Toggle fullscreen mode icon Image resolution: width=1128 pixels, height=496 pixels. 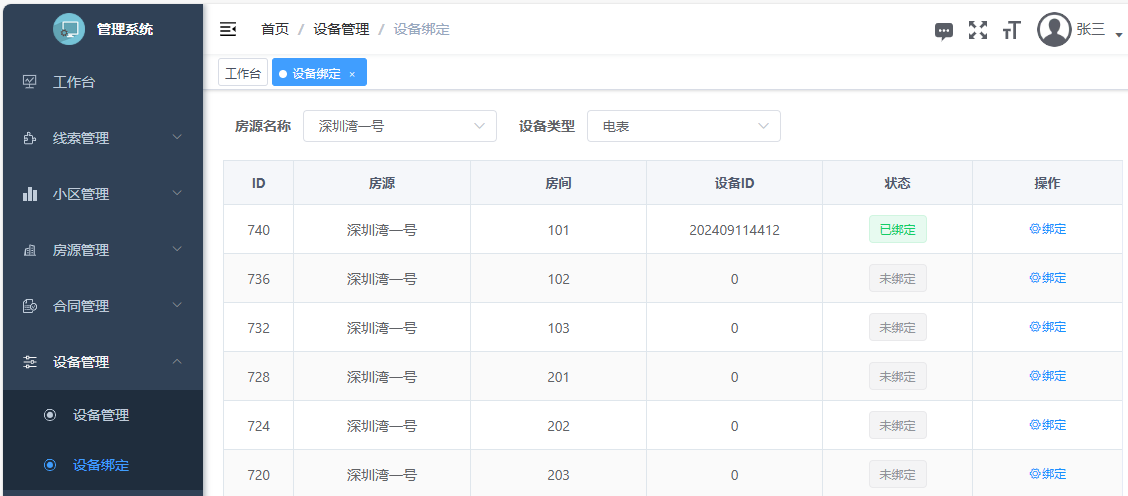977,30
